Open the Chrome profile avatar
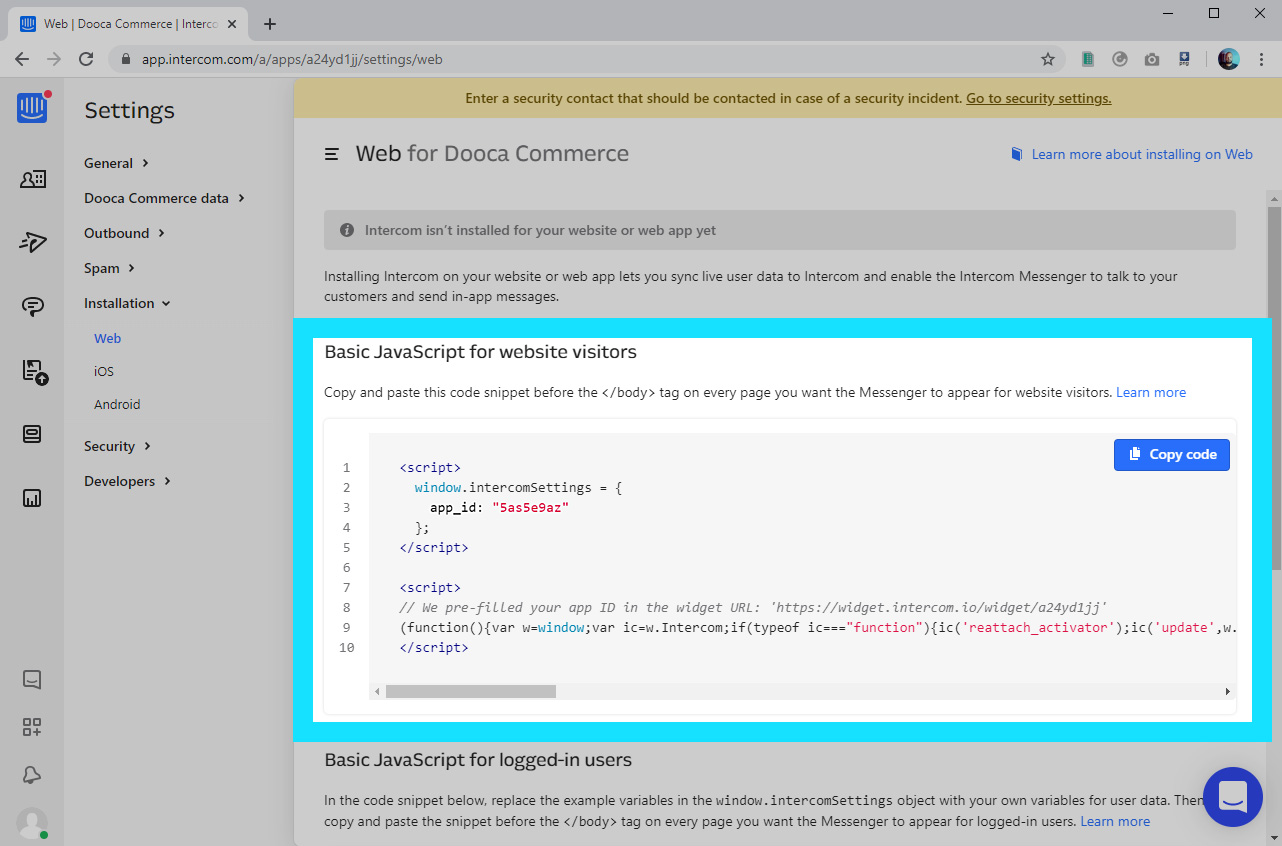 [x=1228, y=59]
